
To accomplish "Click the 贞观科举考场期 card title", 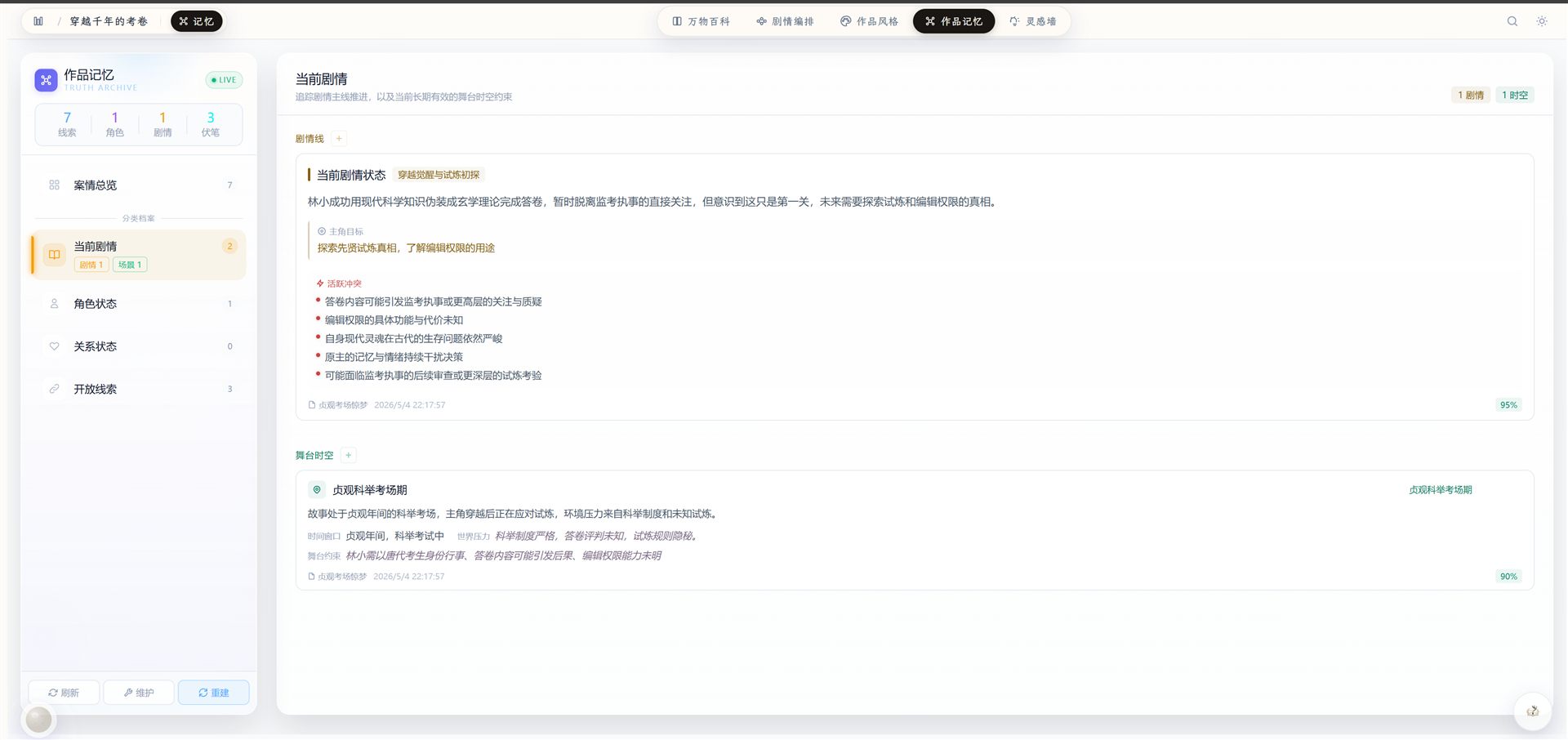I will coord(370,490).
